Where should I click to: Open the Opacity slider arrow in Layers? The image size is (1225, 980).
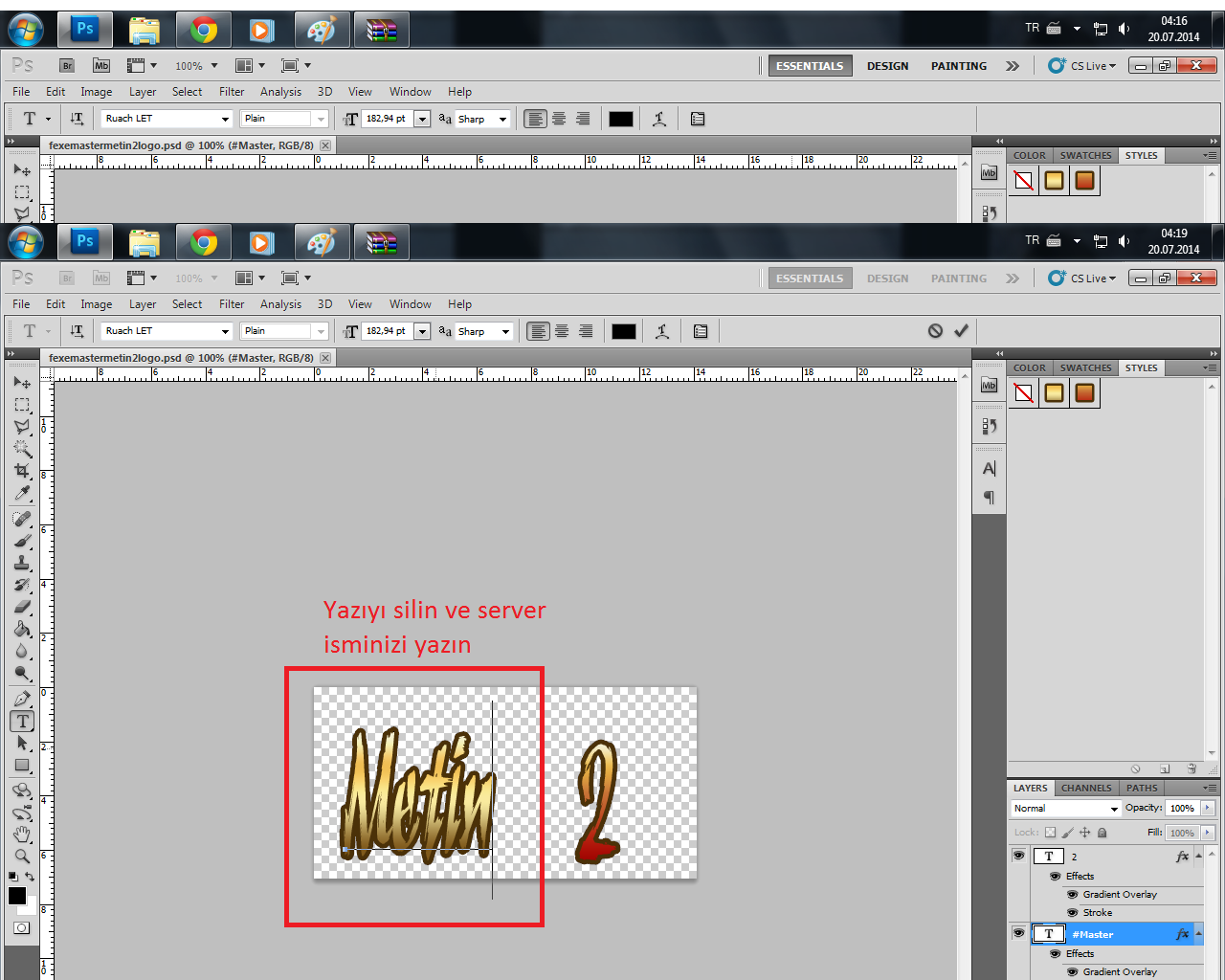point(1208,808)
